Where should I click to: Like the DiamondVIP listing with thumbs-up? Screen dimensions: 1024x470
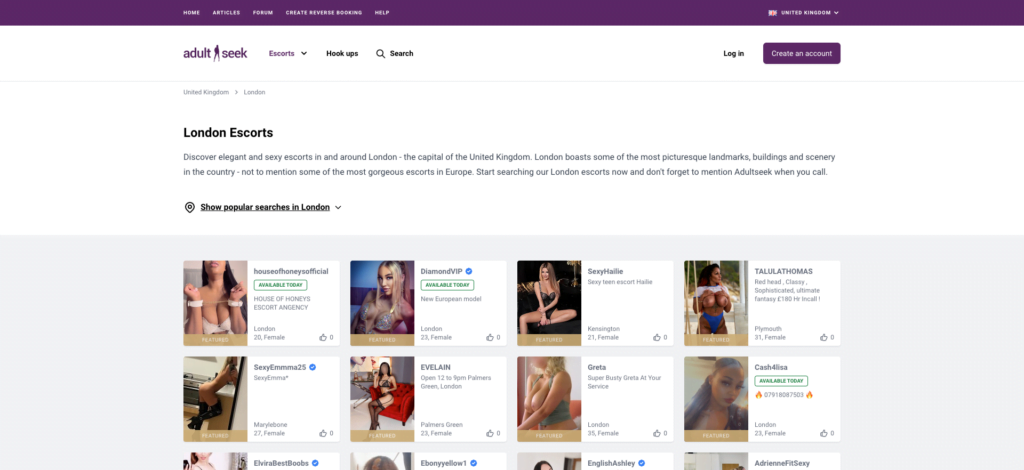[490, 337]
